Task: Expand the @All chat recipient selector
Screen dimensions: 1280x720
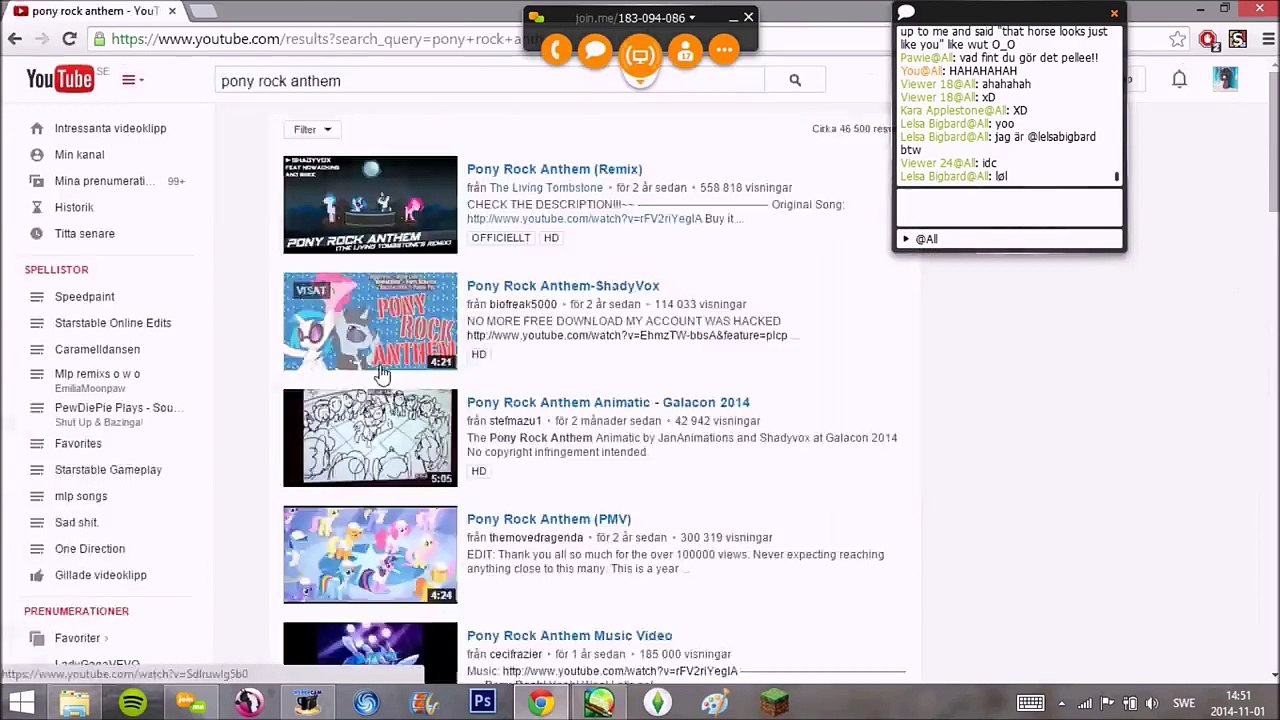Action: (x=1009, y=239)
